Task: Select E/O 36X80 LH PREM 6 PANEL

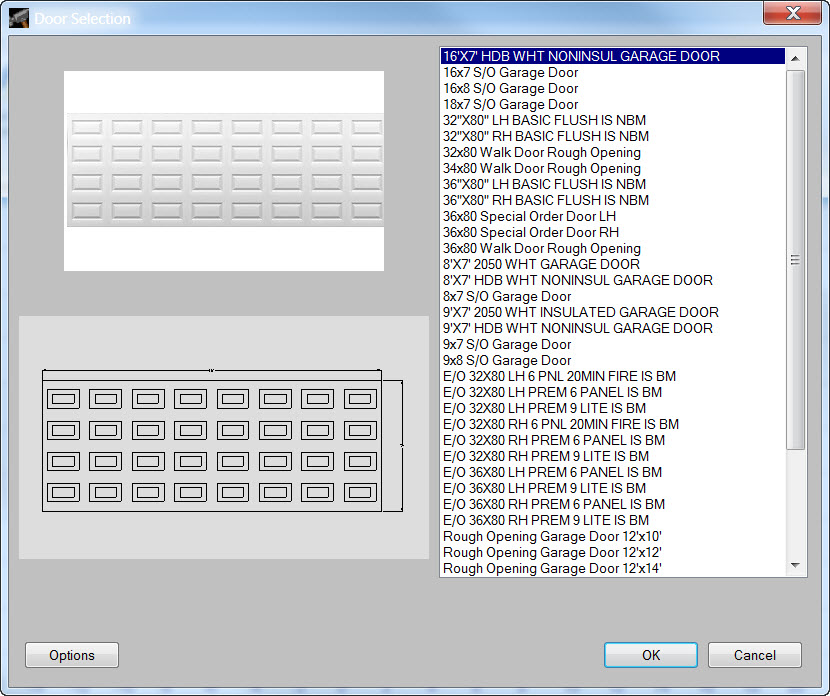Action: click(x=613, y=472)
